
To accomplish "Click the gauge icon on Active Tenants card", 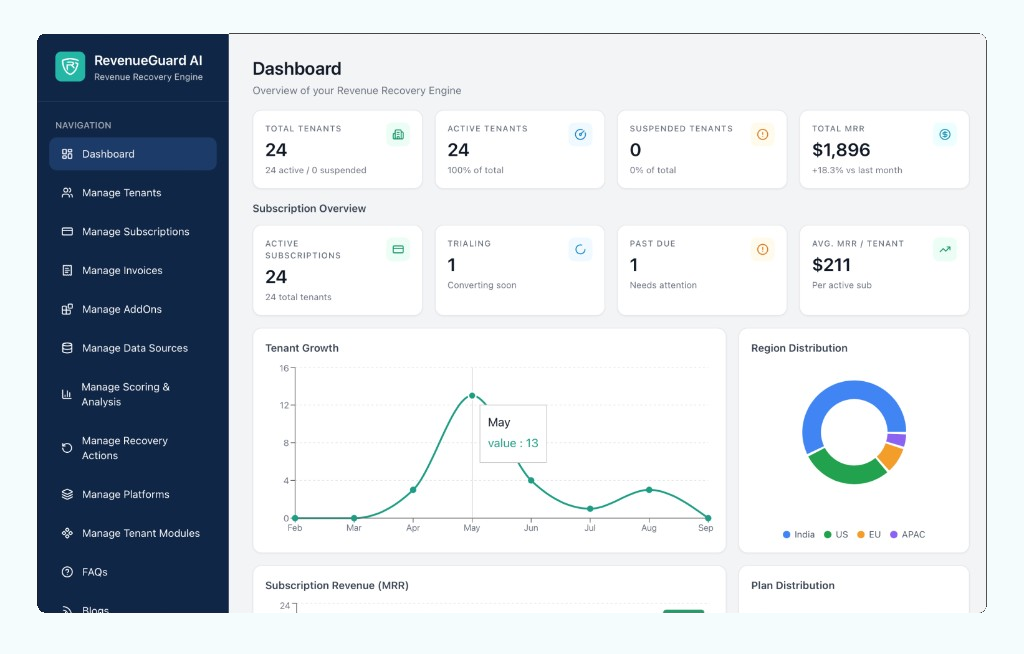I will click(x=580, y=135).
